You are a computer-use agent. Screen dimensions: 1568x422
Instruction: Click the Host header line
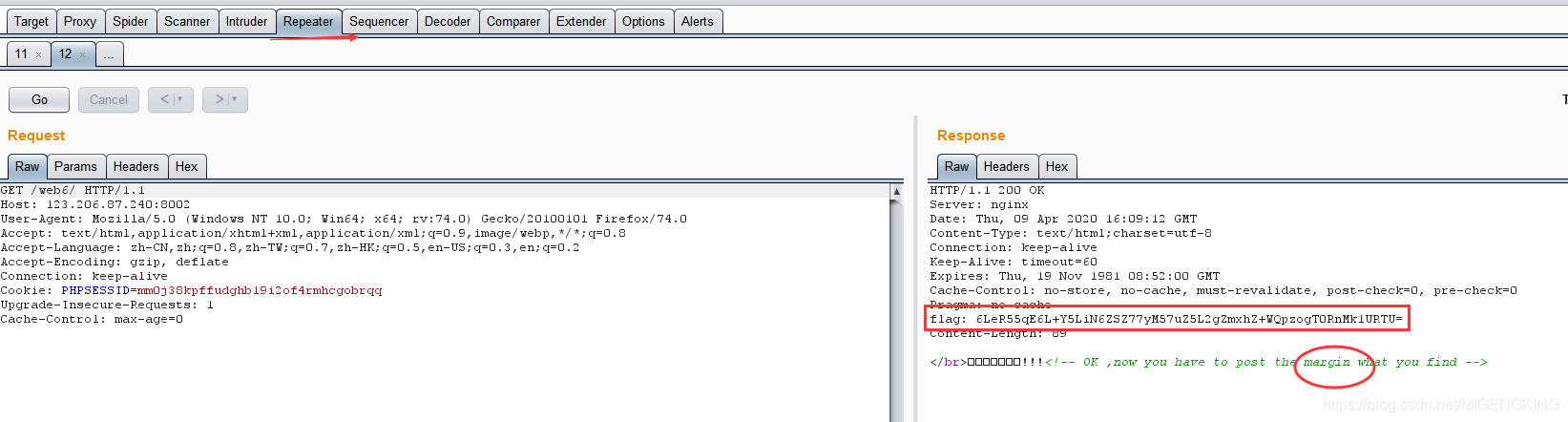pos(95,204)
